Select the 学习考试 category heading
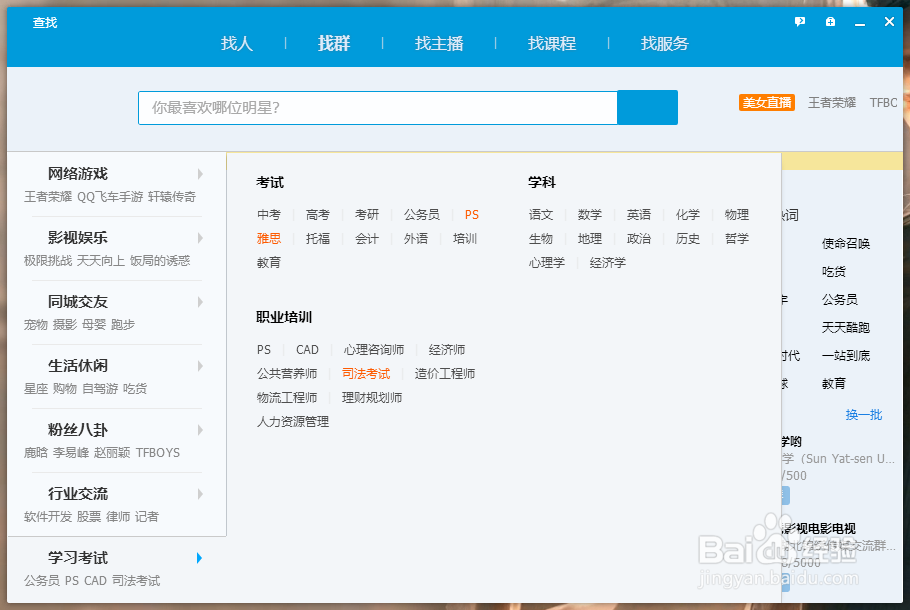The height and width of the screenshot is (610, 910). 78,558
